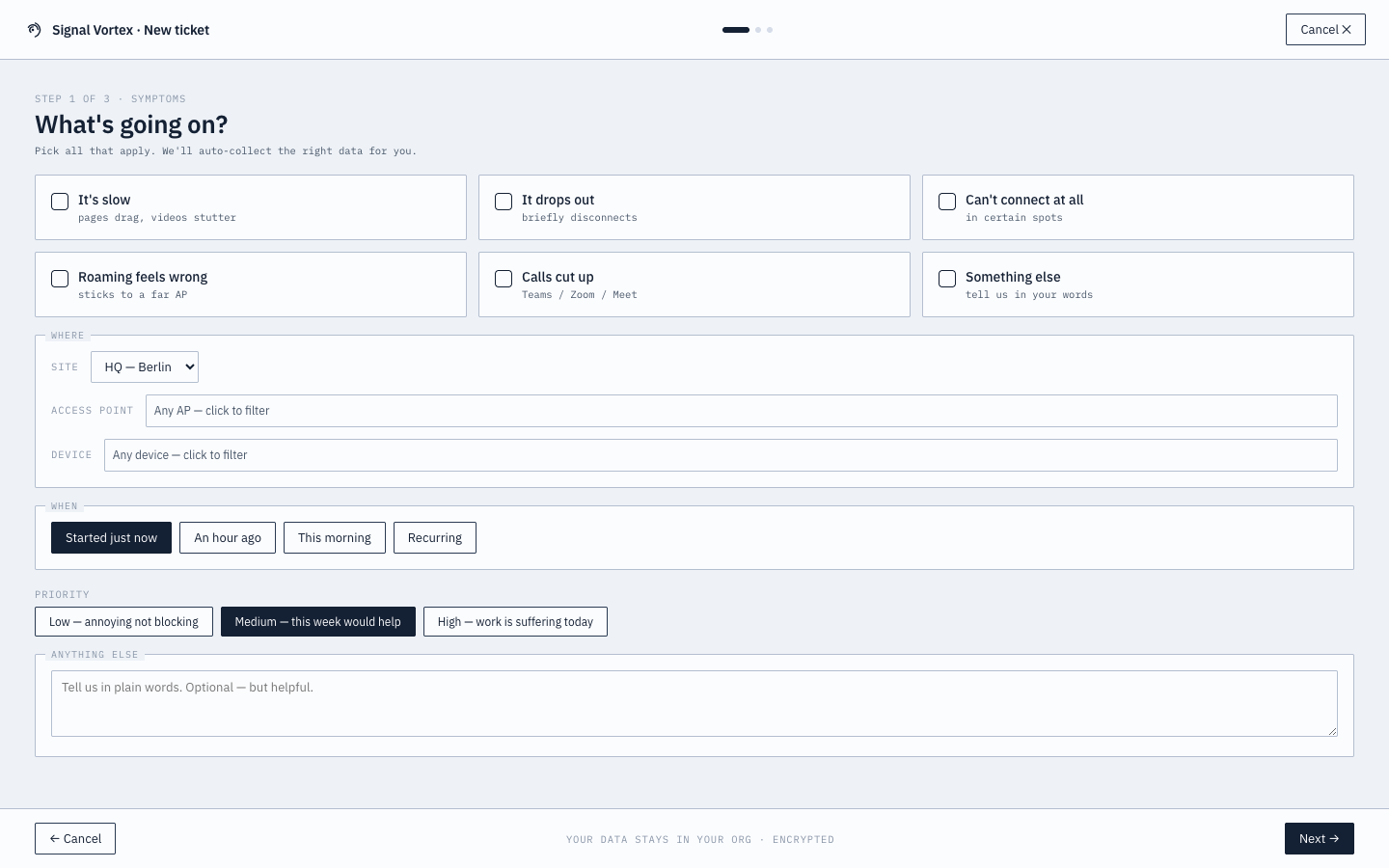Viewport: 1389px width, 868px height.
Task: Tick the "It drops out" checkbox
Action: tap(504, 202)
